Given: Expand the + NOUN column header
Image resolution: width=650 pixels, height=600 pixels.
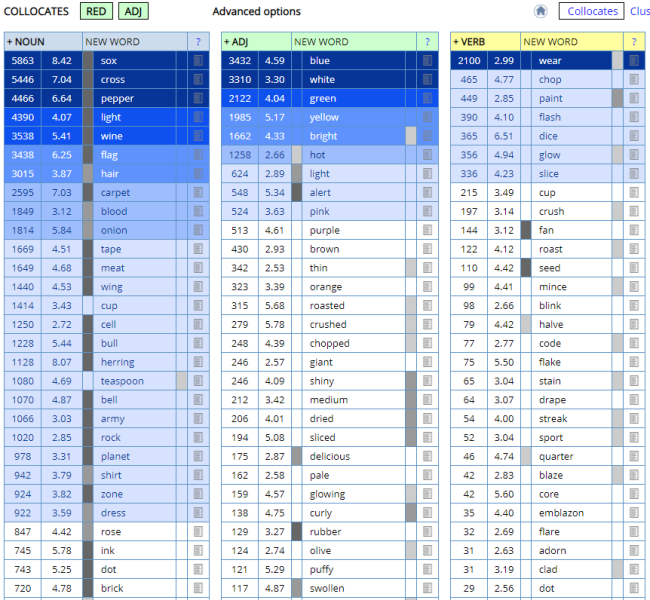Looking at the screenshot, I should [26, 42].
